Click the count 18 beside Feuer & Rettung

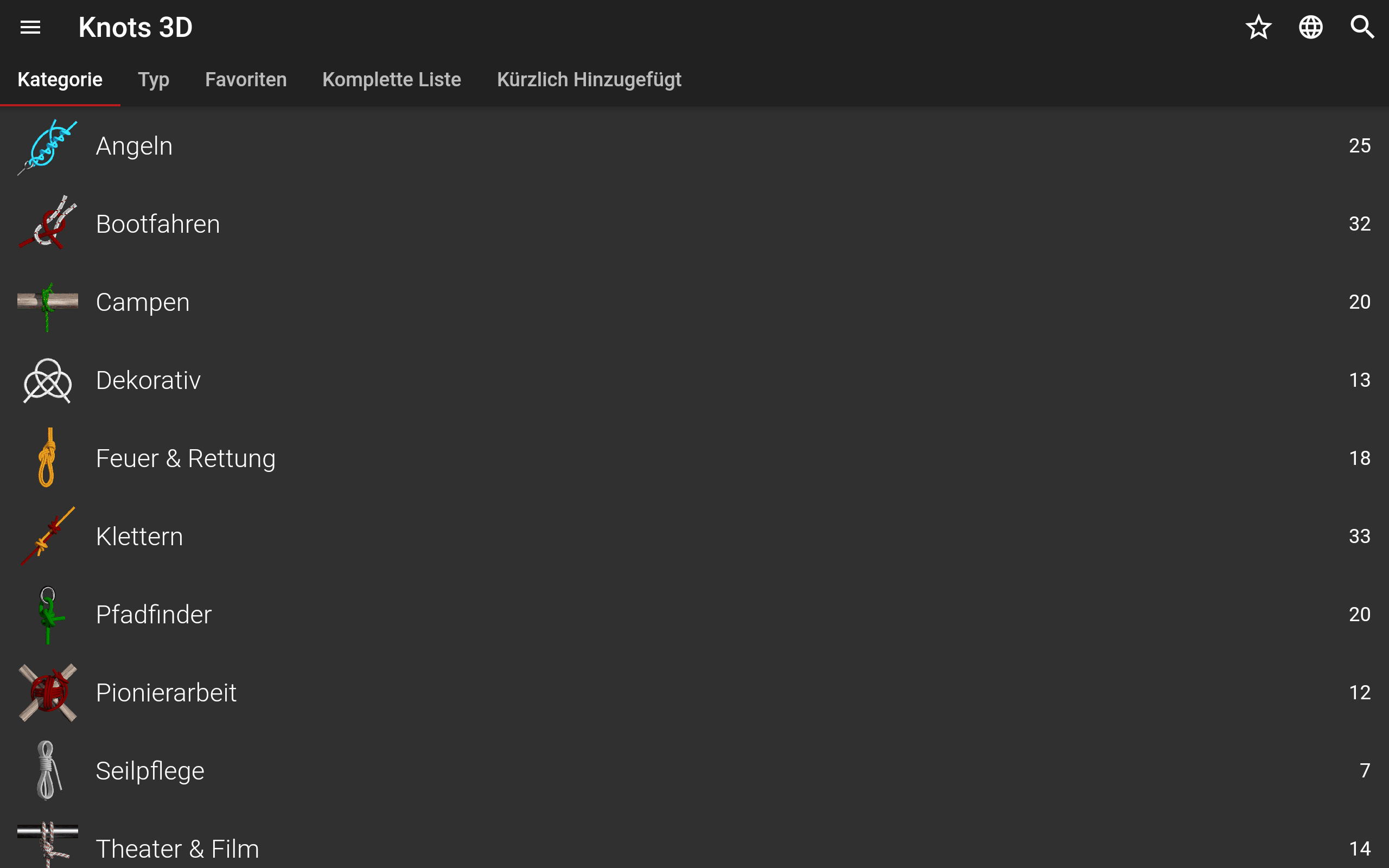pos(1359,458)
